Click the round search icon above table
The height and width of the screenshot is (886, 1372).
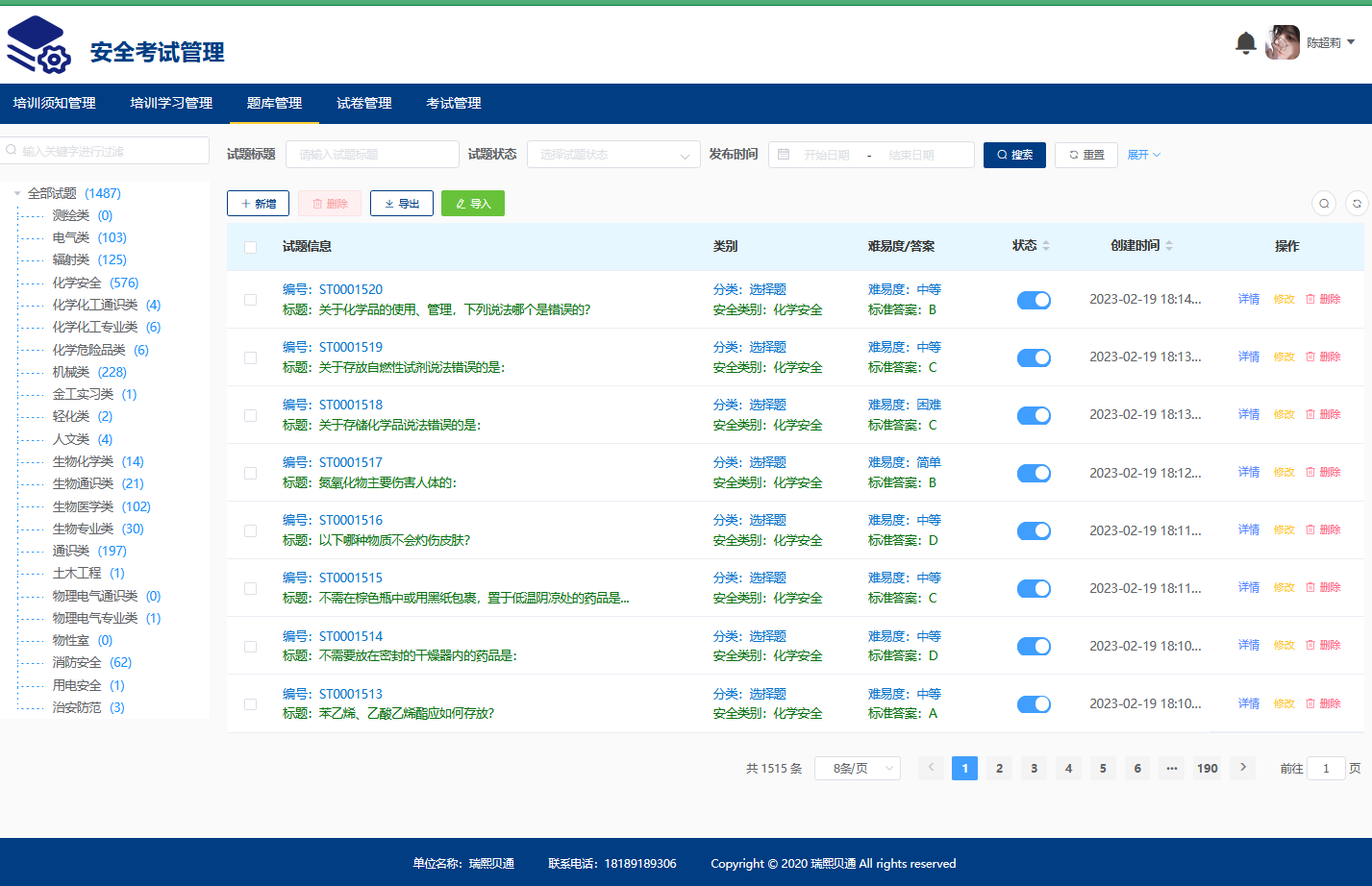(1324, 204)
